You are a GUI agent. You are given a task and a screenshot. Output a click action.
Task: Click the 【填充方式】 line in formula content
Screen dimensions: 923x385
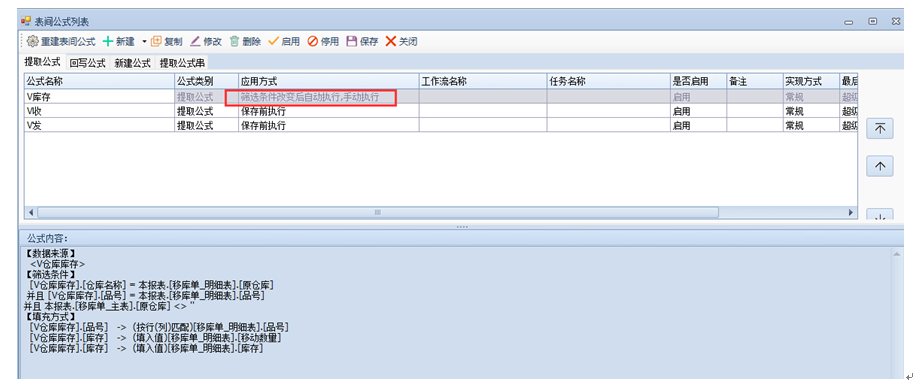pos(51,317)
